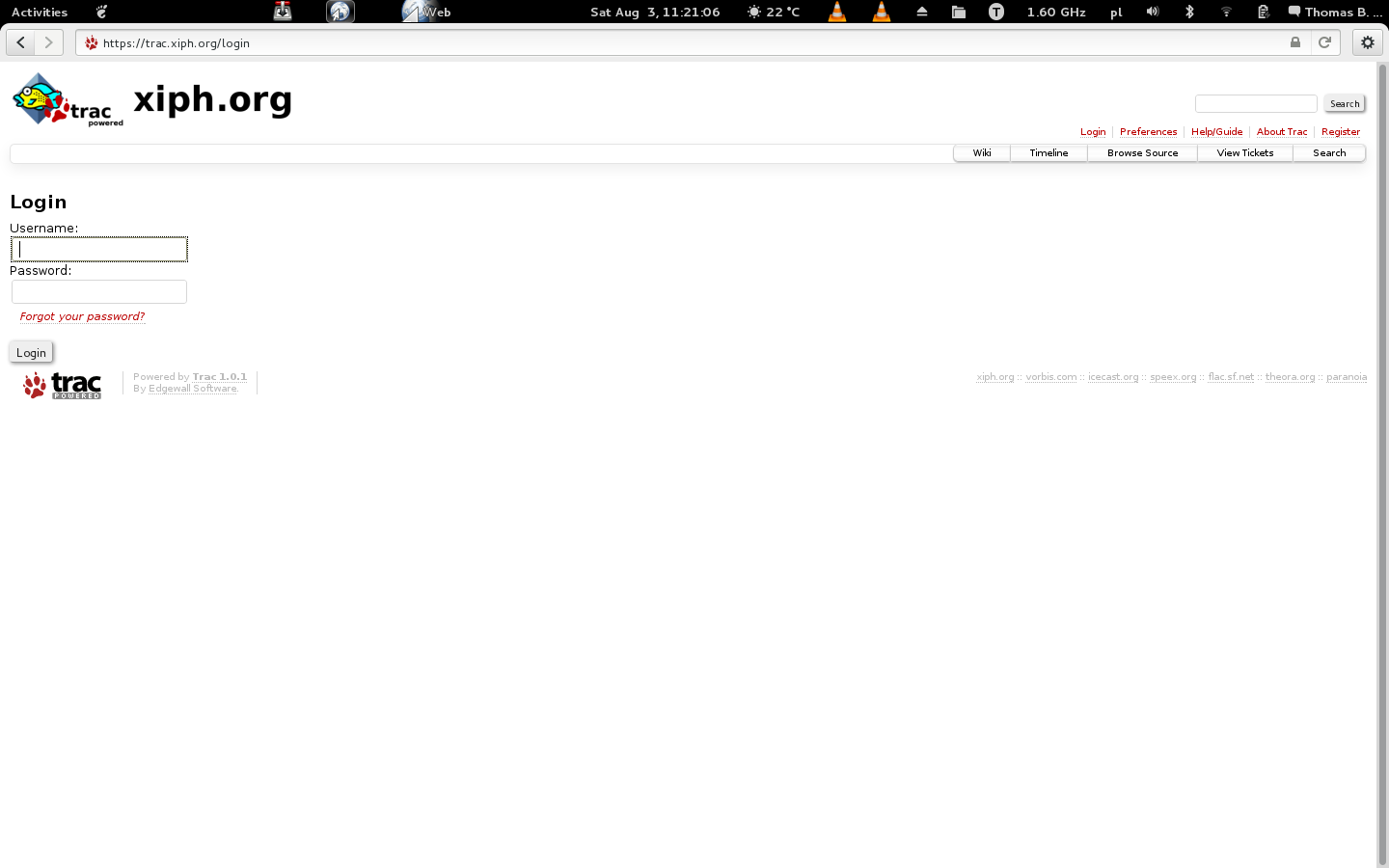Open the Trac 1.0.1 footer link
This screenshot has height=868, width=1389.
(220, 377)
